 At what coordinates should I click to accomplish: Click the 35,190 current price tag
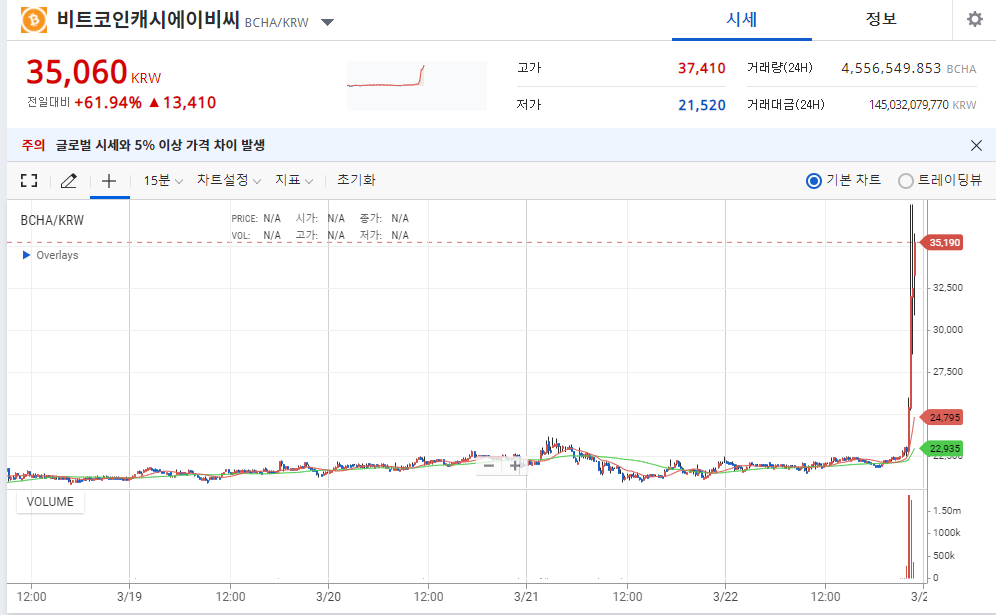[942, 243]
